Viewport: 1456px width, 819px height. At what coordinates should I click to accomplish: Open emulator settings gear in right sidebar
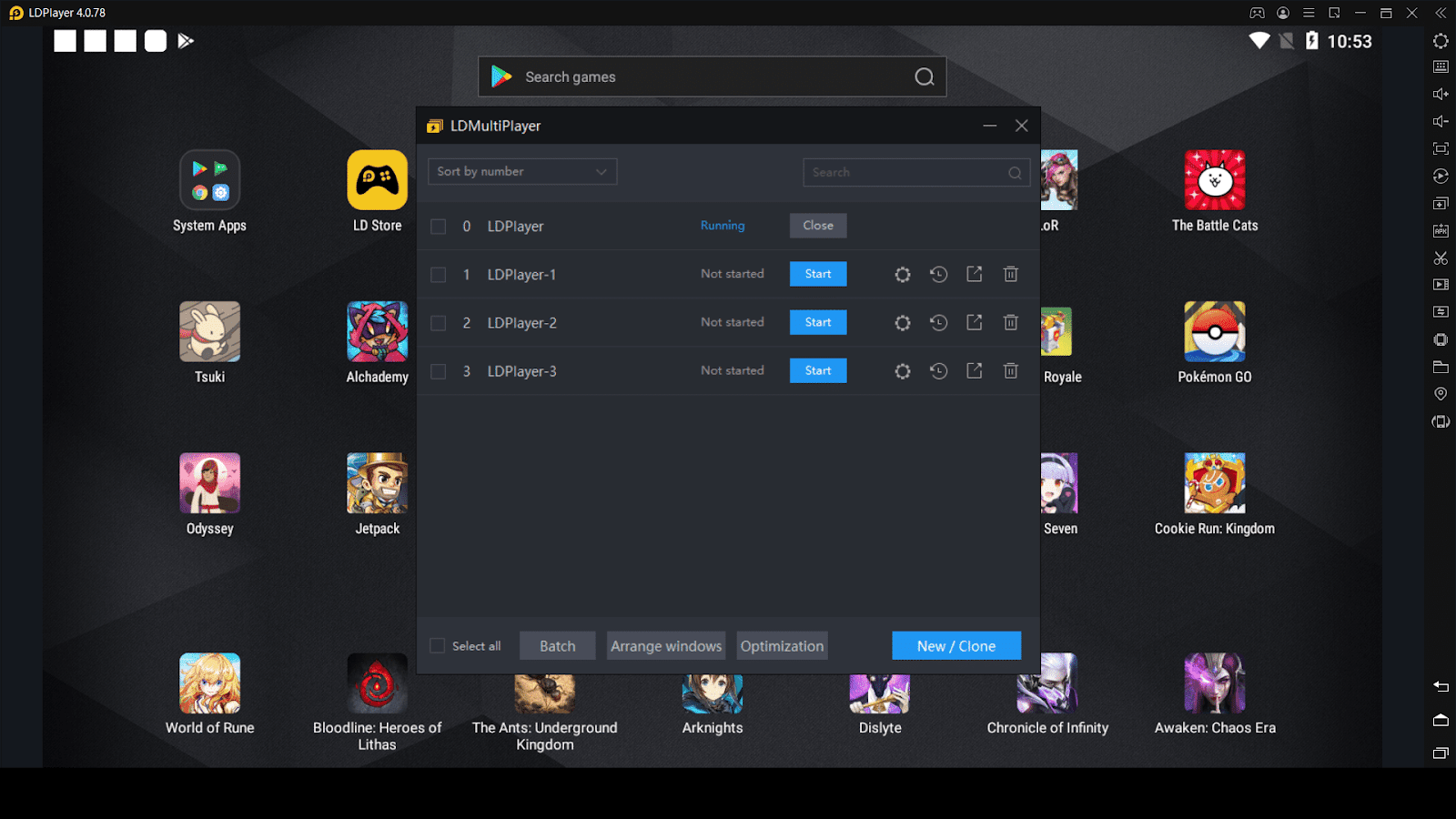click(1441, 41)
